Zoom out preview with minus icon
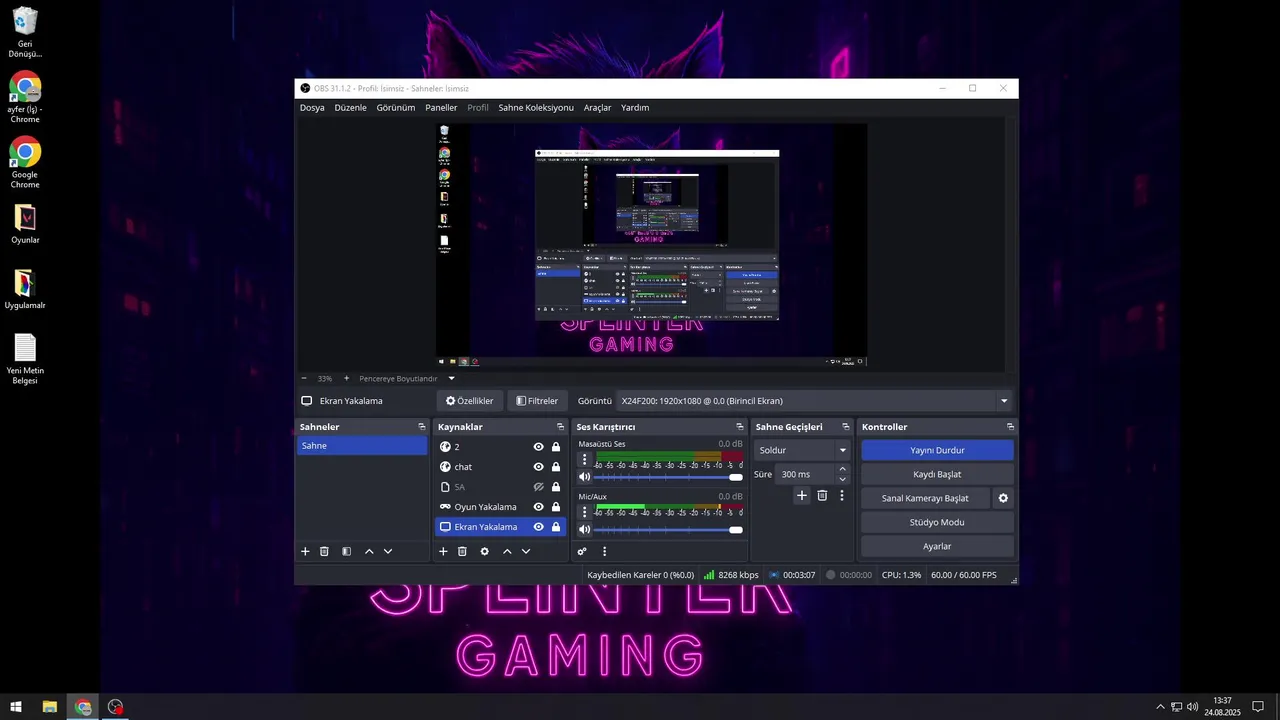This screenshot has height=720, width=1280. point(304,378)
